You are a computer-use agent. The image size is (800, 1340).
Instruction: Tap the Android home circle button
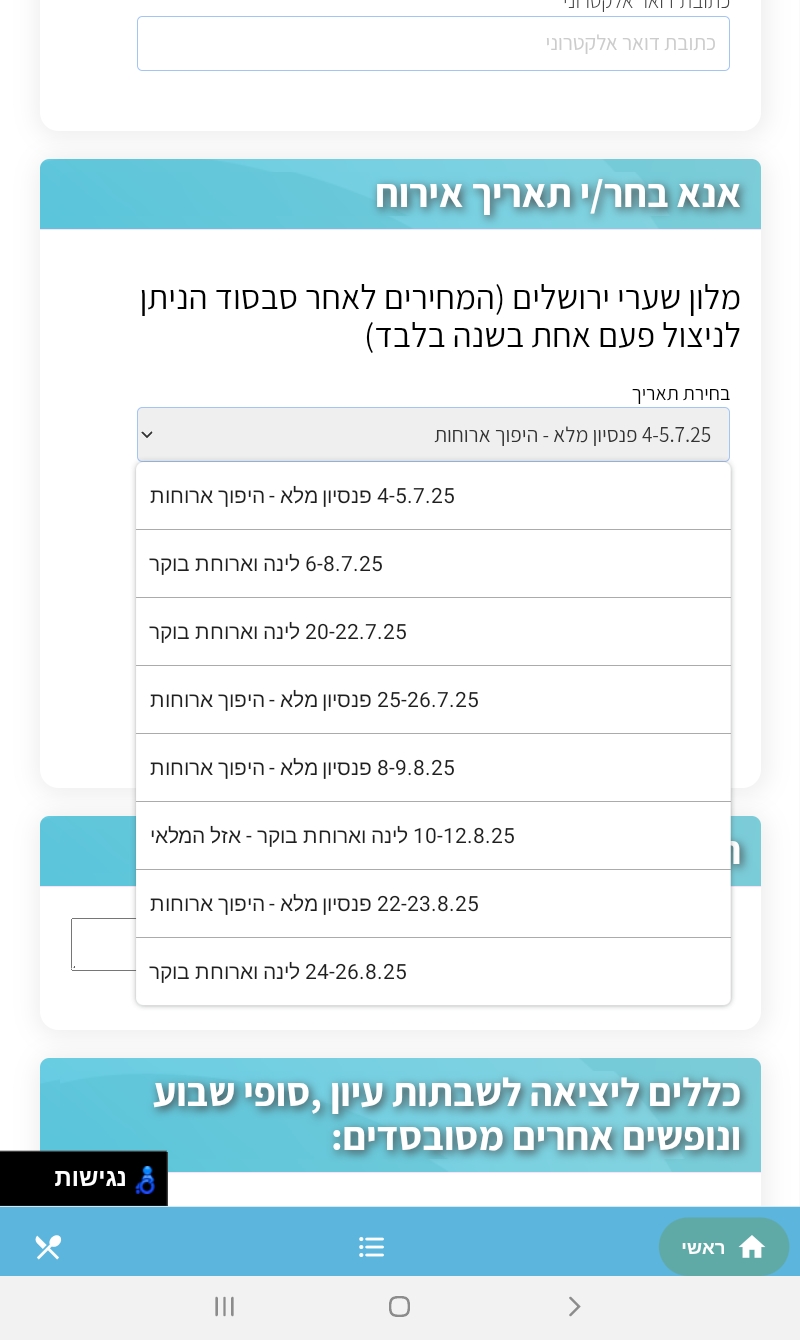(399, 1307)
